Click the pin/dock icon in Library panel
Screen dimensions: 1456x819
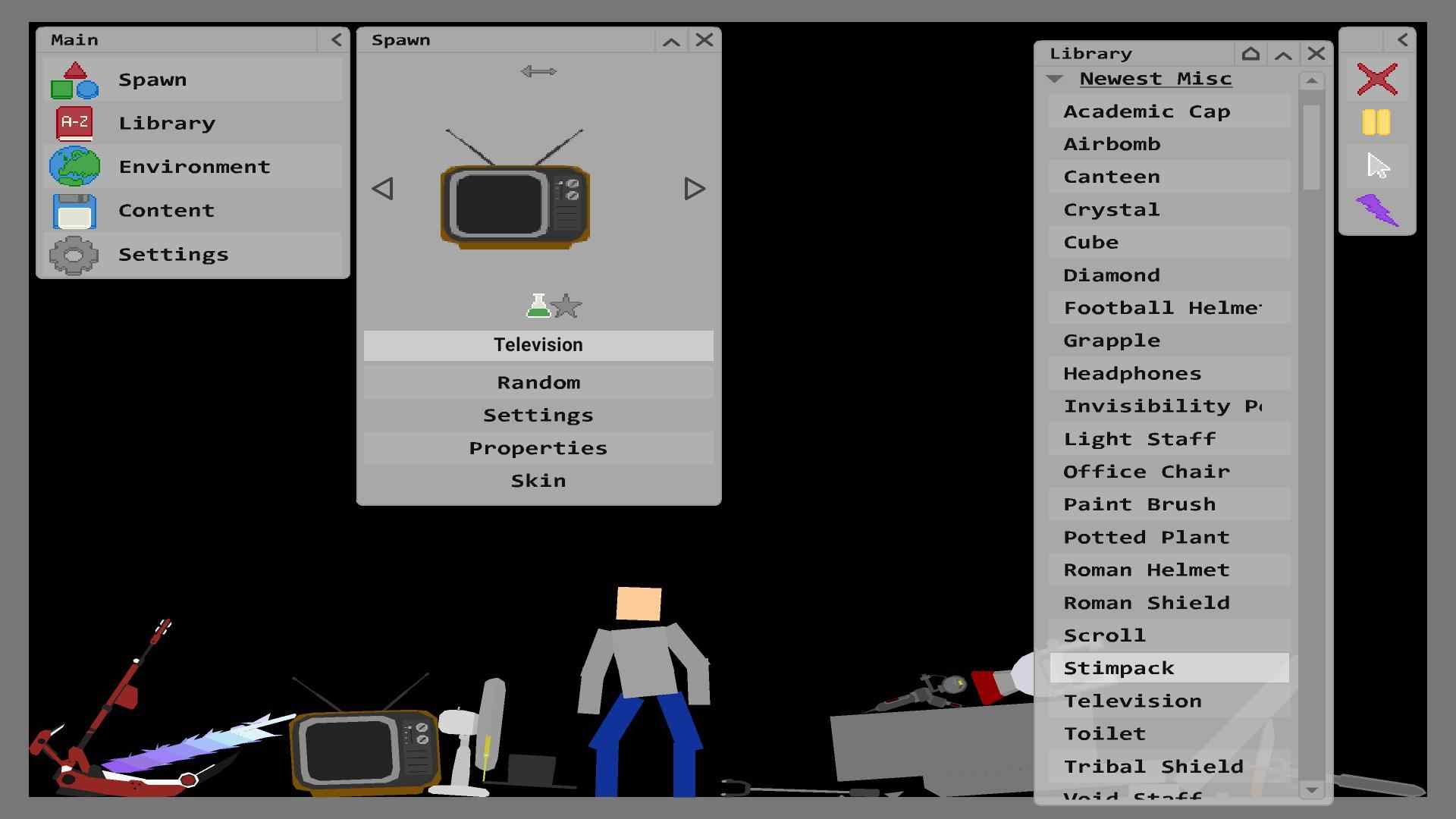[x=1251, y=52]
